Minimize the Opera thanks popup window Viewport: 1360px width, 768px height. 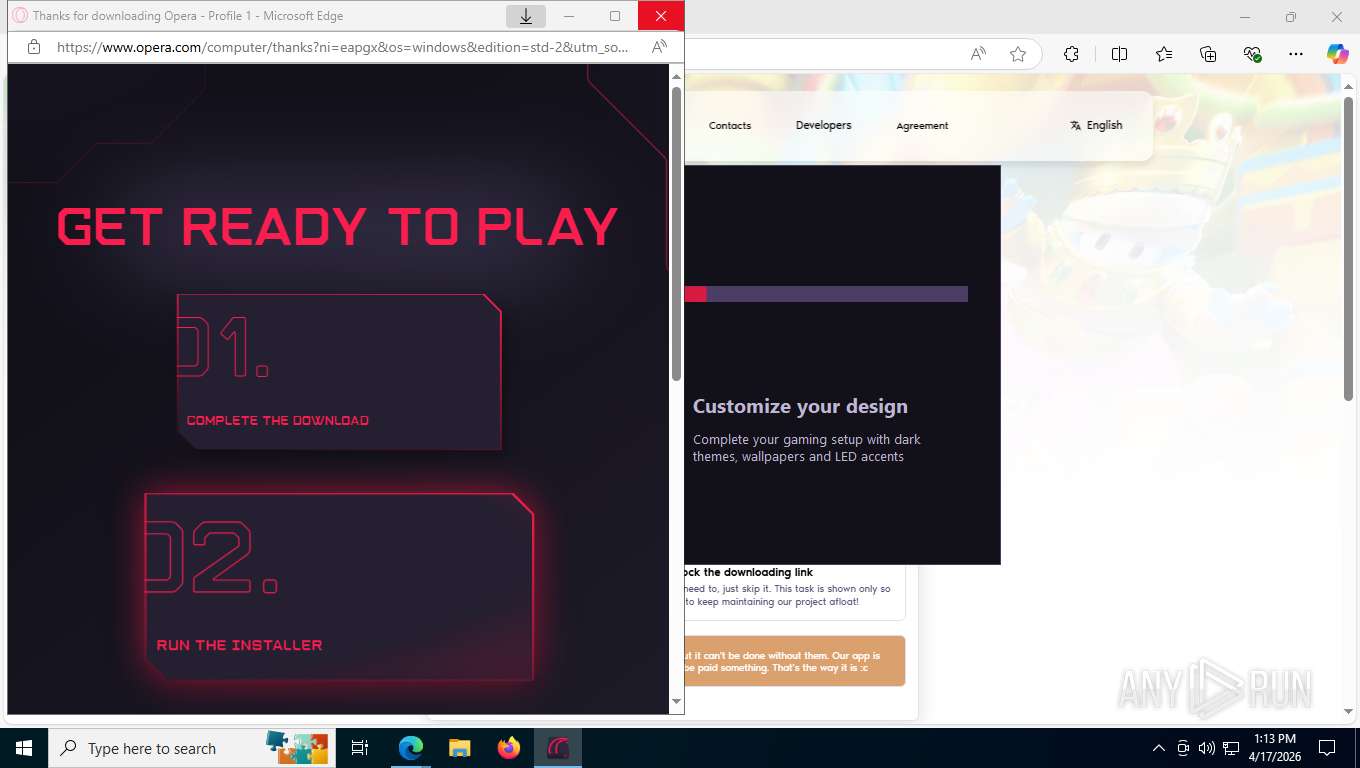click(x=569, y=16)
